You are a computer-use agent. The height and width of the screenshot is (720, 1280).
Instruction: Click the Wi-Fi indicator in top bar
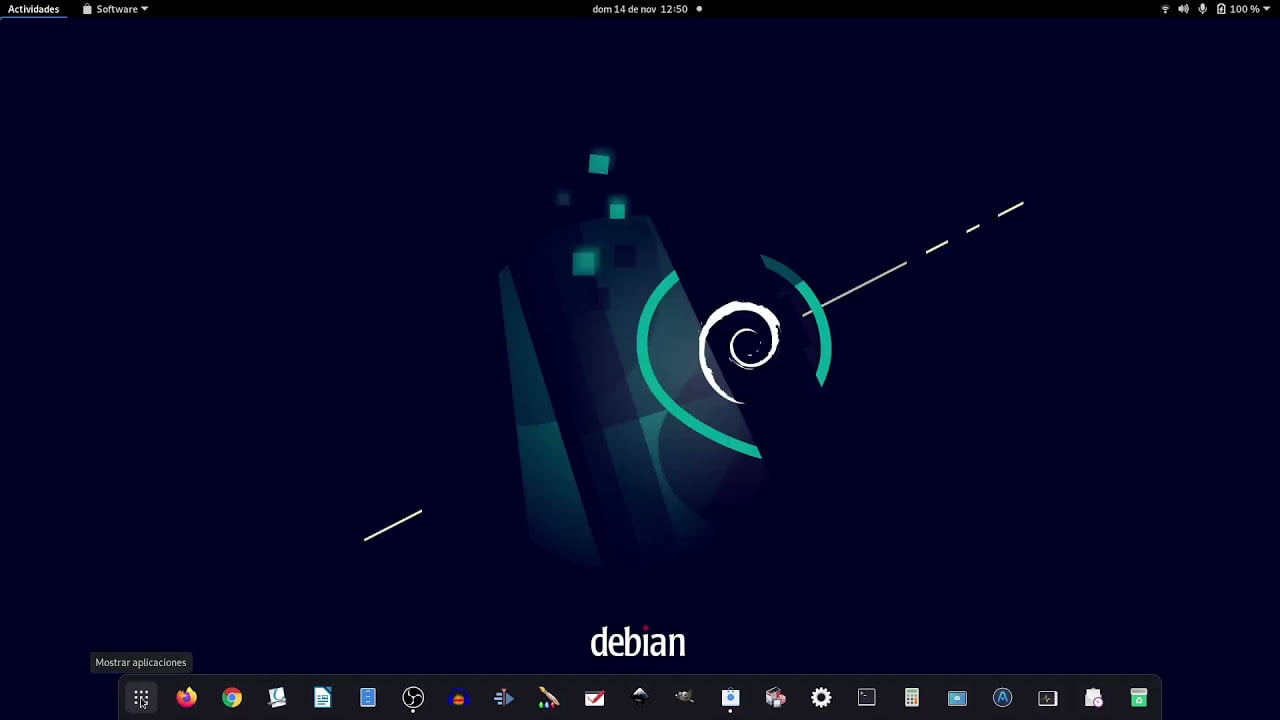coord(1165,9)
